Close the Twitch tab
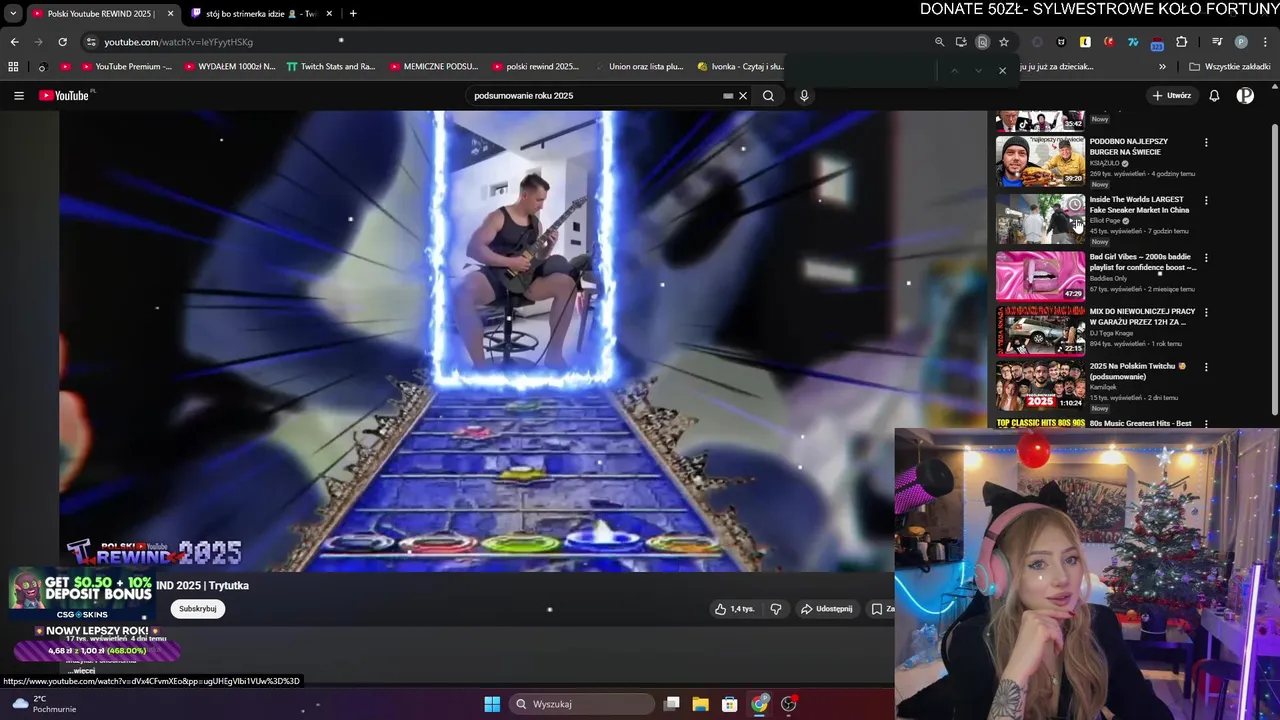The width and height of the screenshot is (1280, 720). pyautogui.click(x=330, y=13)
